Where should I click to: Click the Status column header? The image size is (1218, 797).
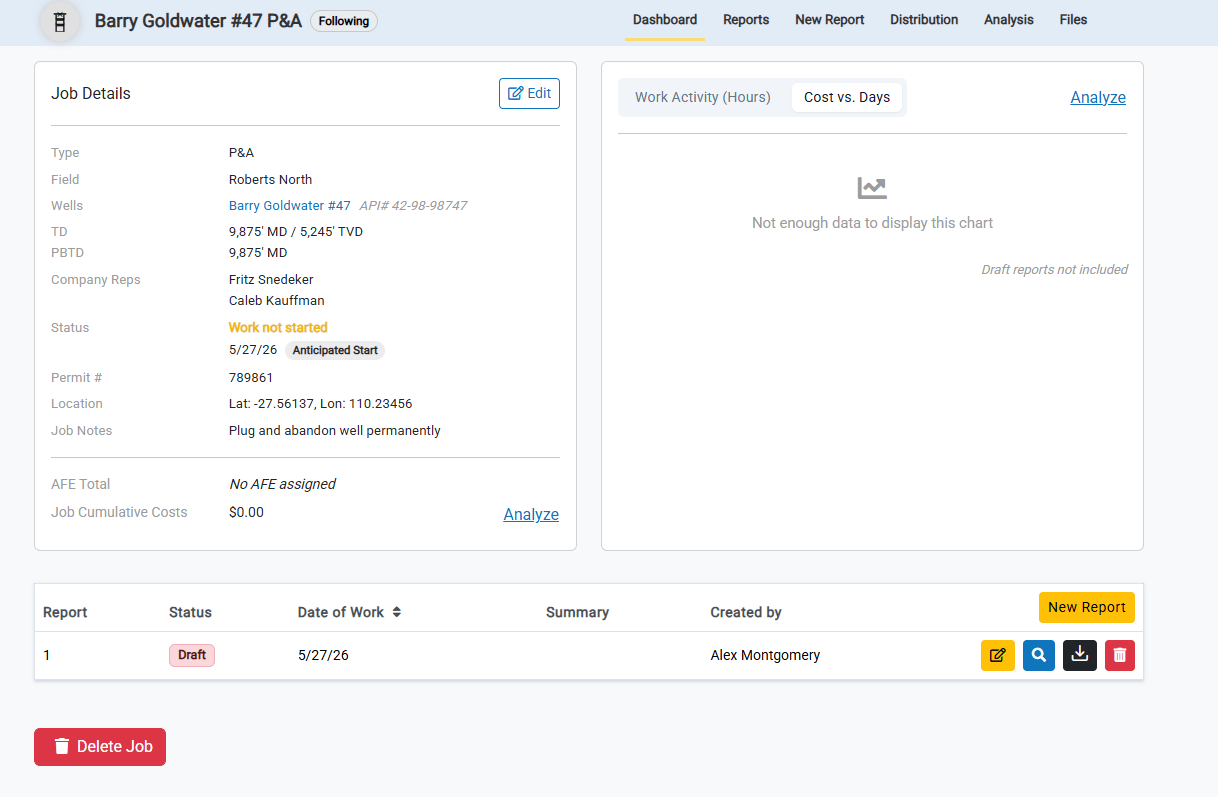point(190,612)
